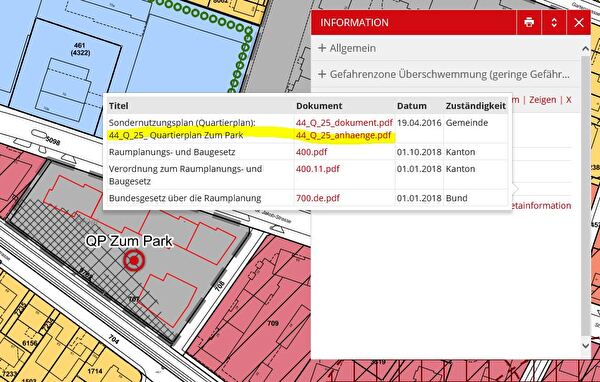Viewport: 600px width, 382px height.
Task: Open 44_Q_25_dokument.pdf
Action: point(344,122)
